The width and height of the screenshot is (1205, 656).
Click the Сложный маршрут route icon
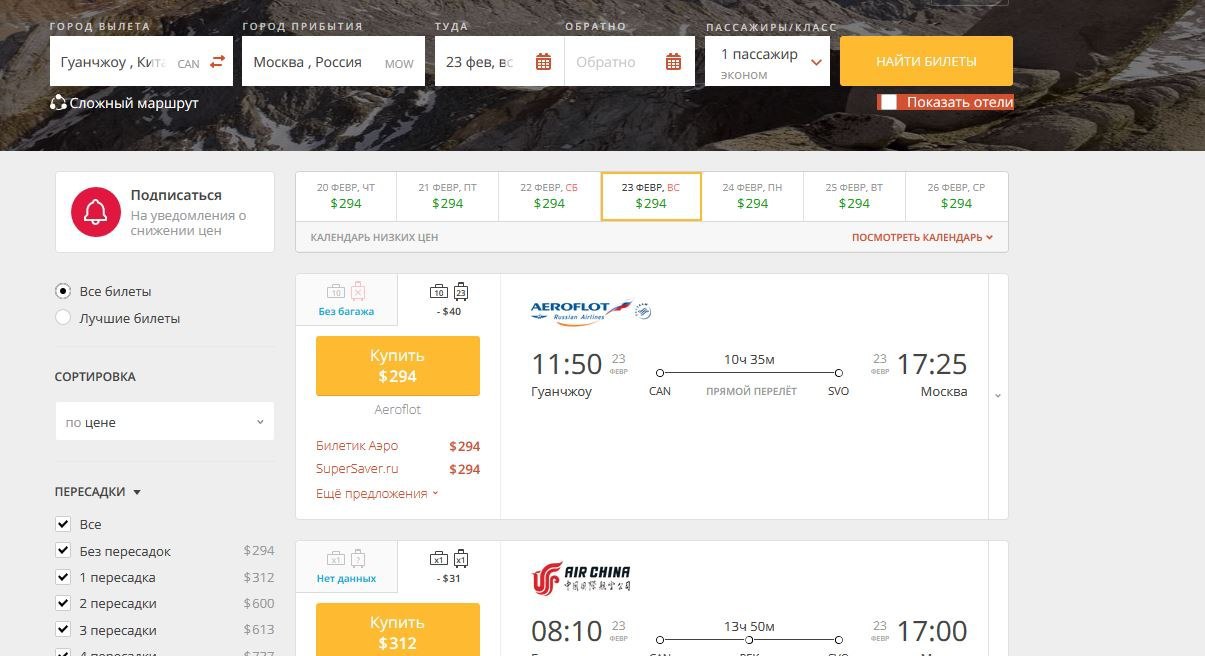pos(58,102)
